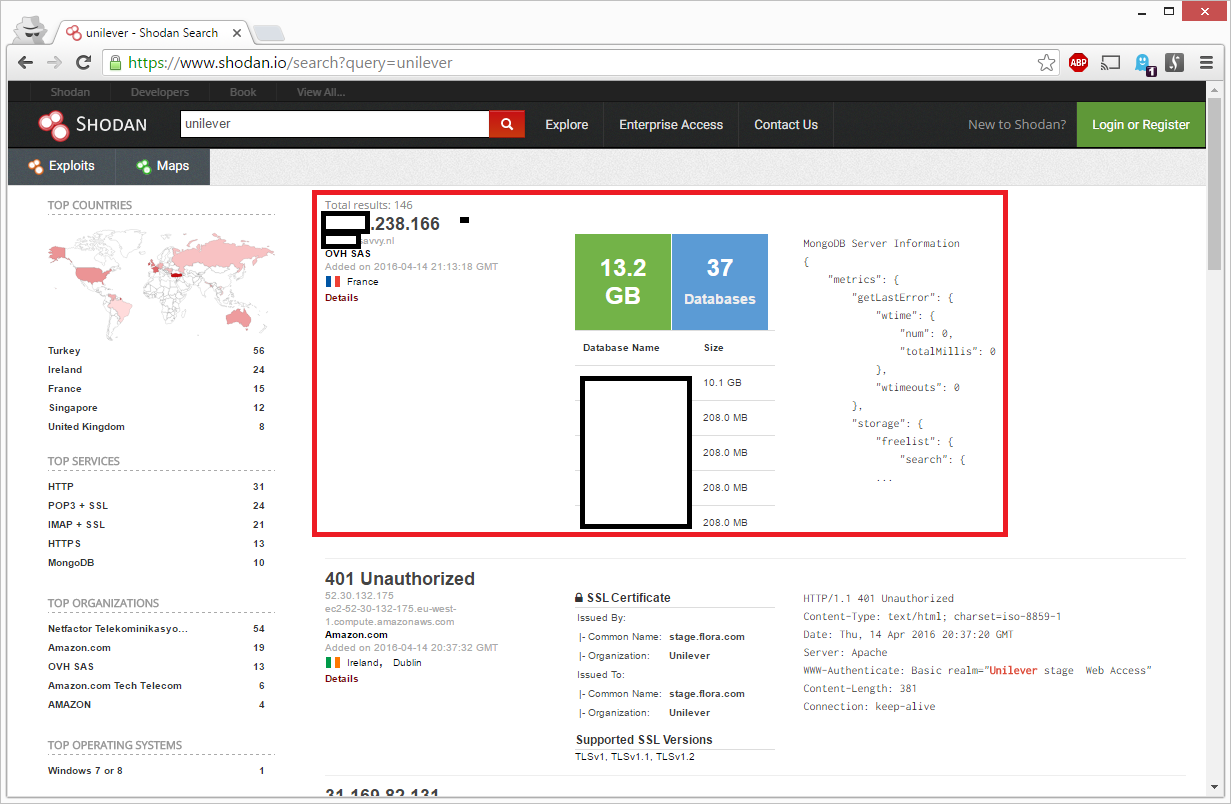This screenshot has width=1231, height=804.
Task: Click the S extension icon in toolbar
Action: pyautogui.click(x=1175, y=63)
